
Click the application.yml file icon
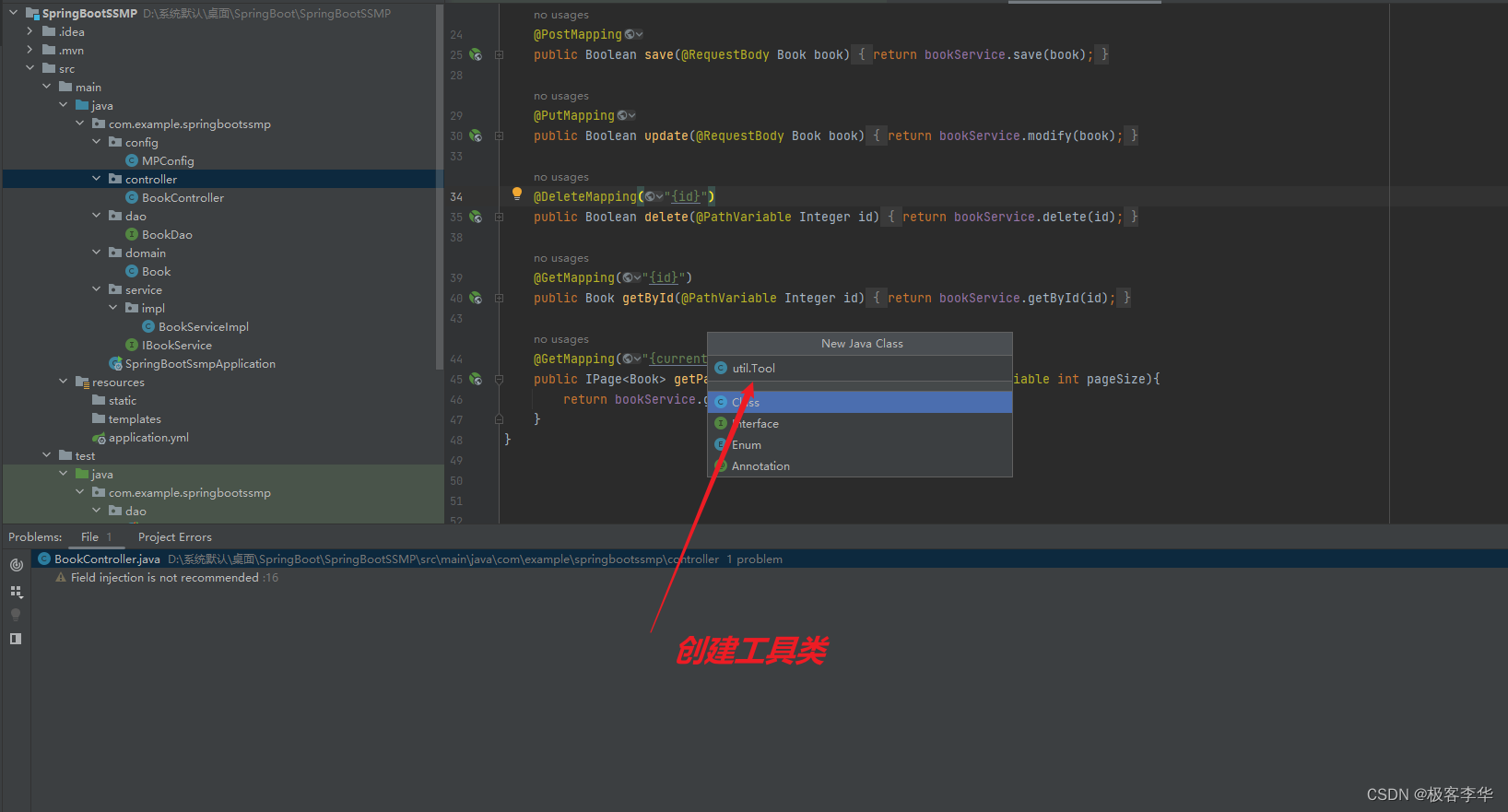click(99, 438)
